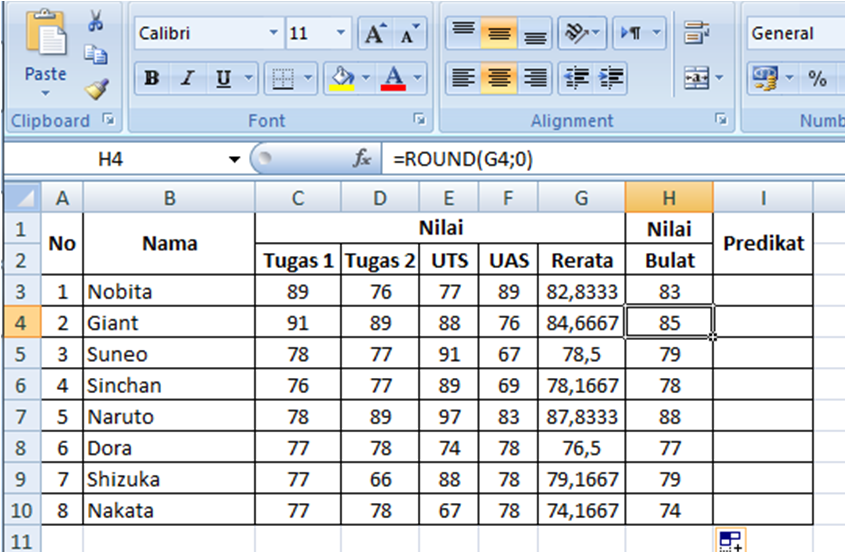Click the Copy icon
This screenshot has width=846, height=553.
pyautogui.click(x=96, y=54)
